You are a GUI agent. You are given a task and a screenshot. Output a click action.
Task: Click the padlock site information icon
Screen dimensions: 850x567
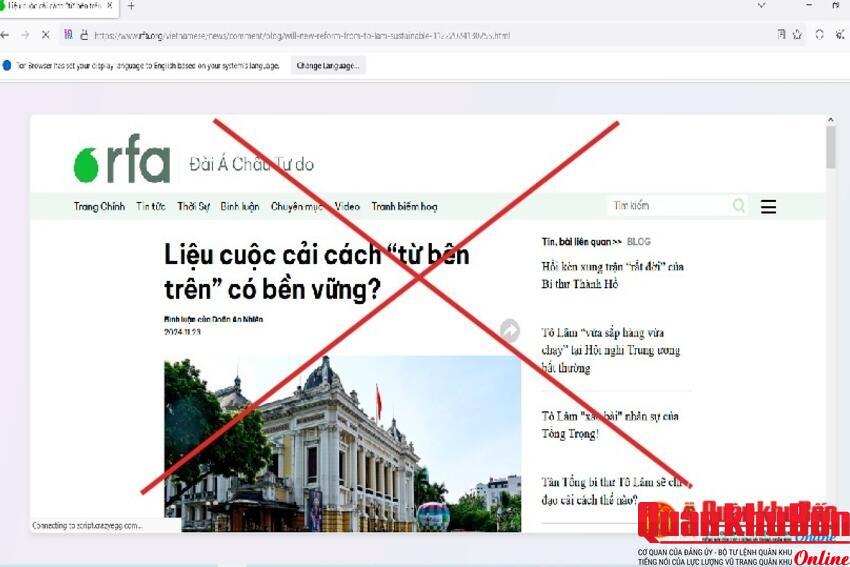point(84,35)
